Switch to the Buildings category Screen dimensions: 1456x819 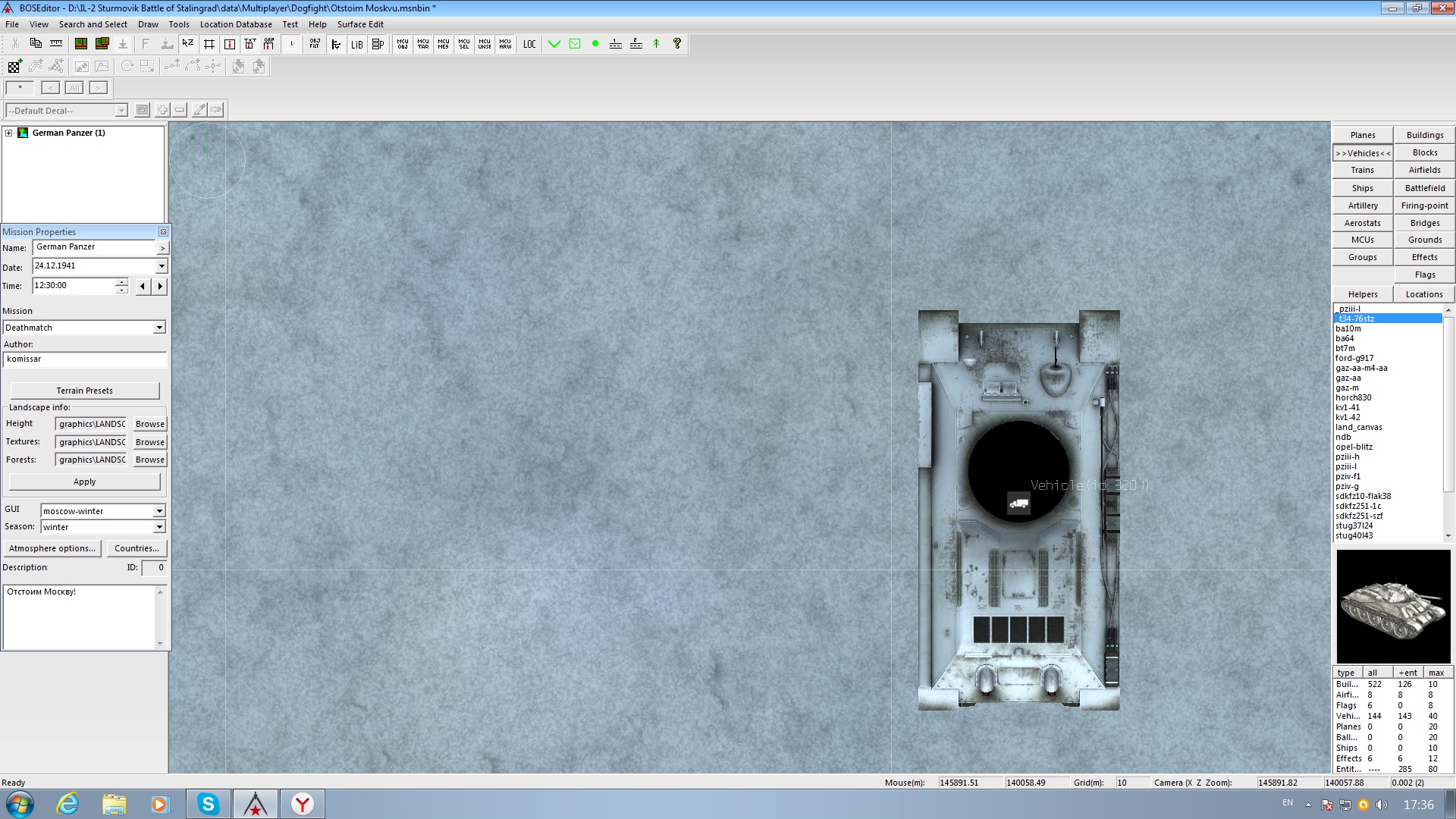pyautogui.click(x=1425, y=135)
